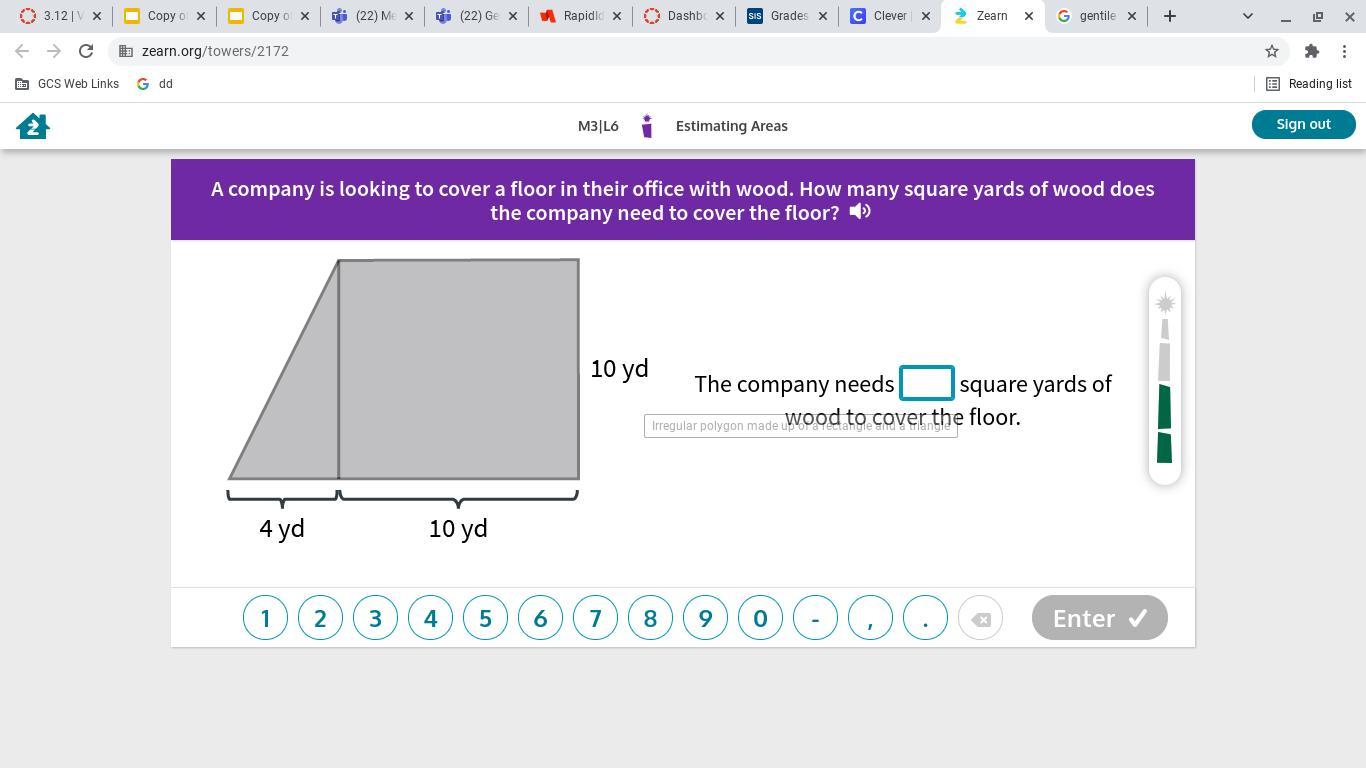Open the Reading list
The width and height of the screenshot is (1366, 768).
click(1309, 84)
